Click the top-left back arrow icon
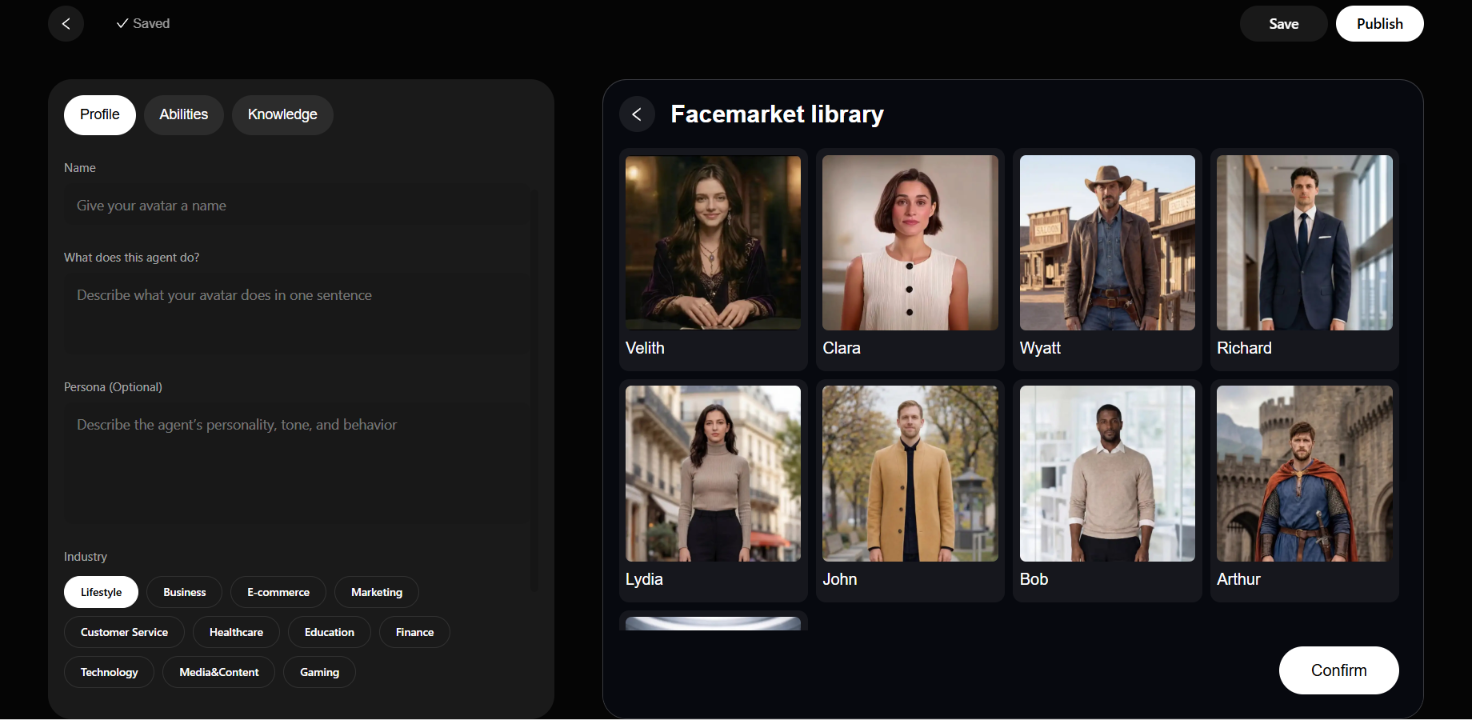The height and width of the screenshot is (720, 1472). point(66,23)
